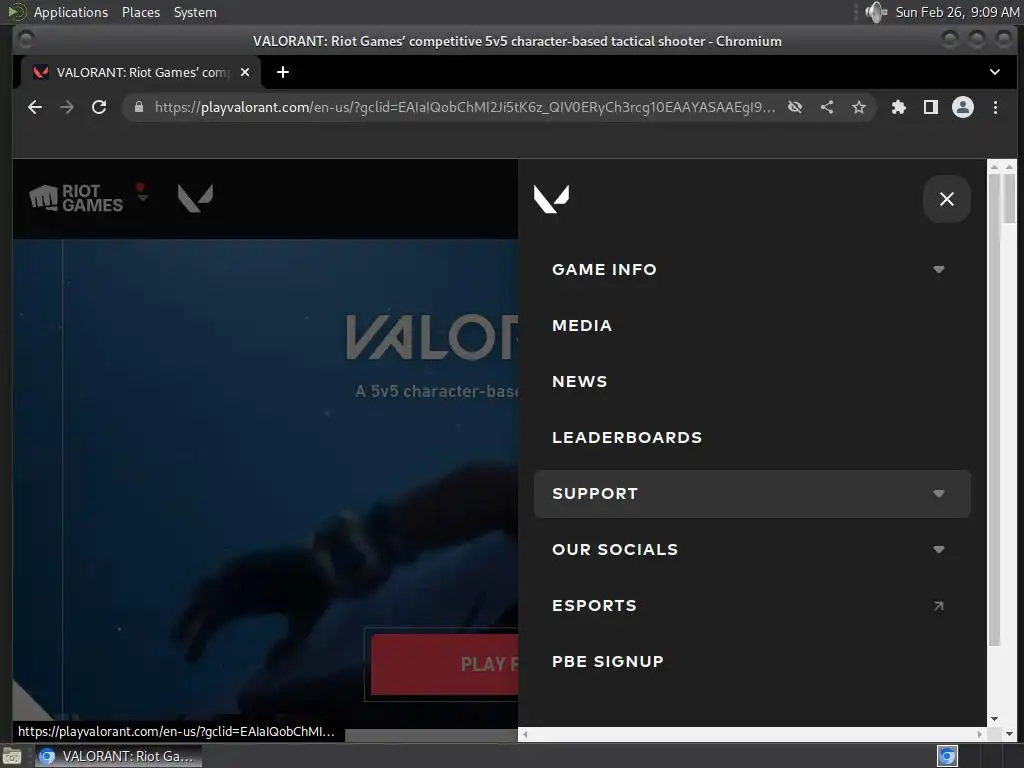Viewport: 1024px width, 768px height.
Task: Share this page via share icon
Action: pos(827,107)
